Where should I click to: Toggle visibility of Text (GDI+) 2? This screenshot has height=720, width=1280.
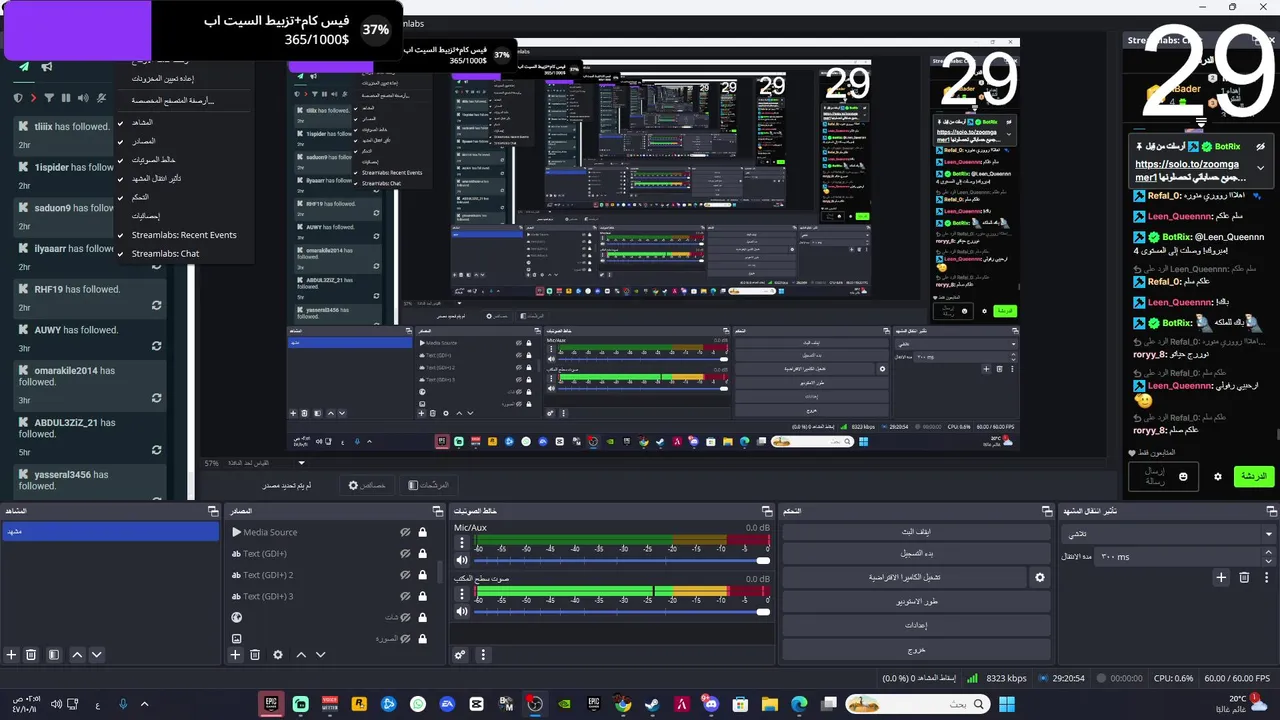406,575
